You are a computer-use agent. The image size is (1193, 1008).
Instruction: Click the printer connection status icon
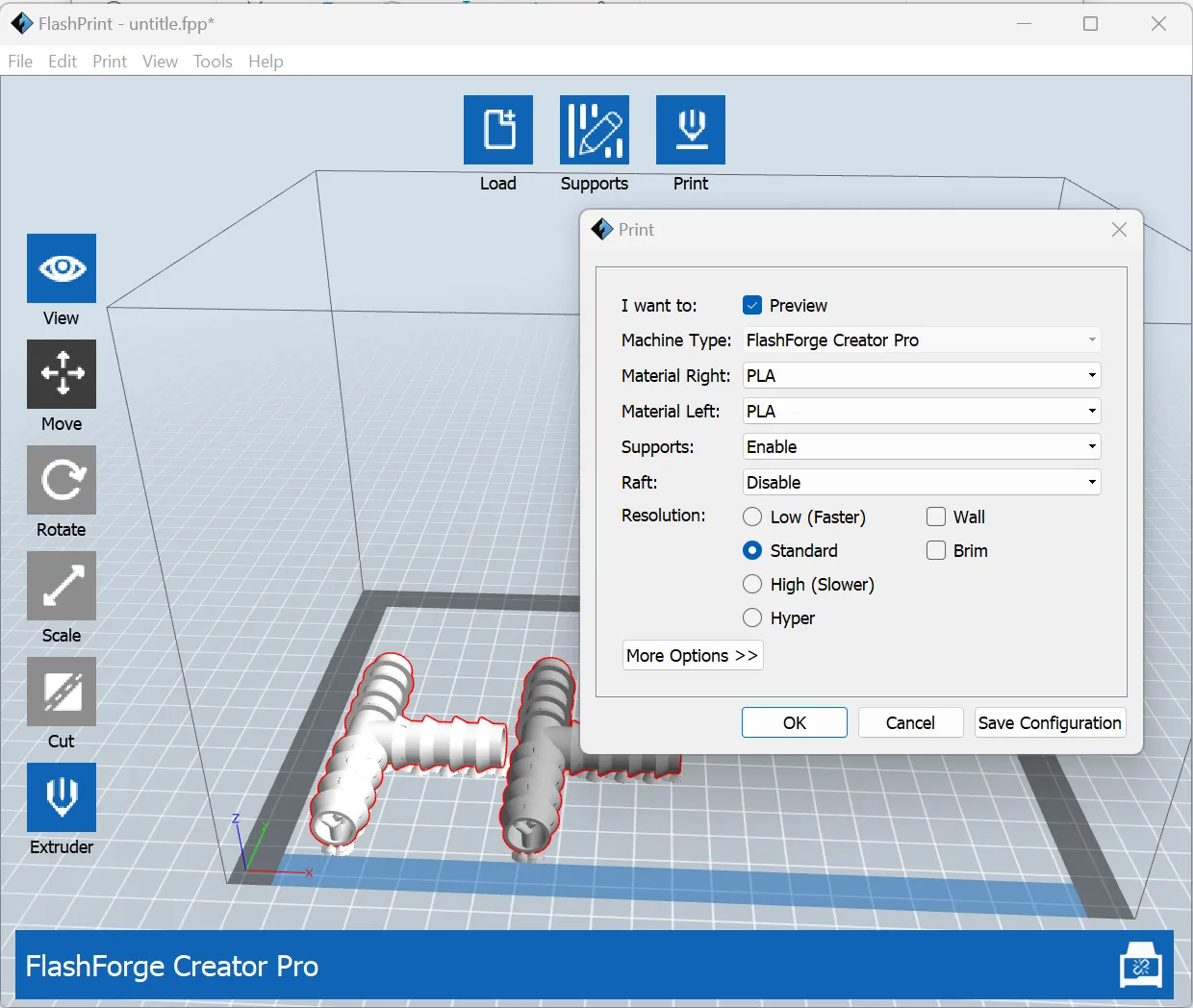(1141, 966)
